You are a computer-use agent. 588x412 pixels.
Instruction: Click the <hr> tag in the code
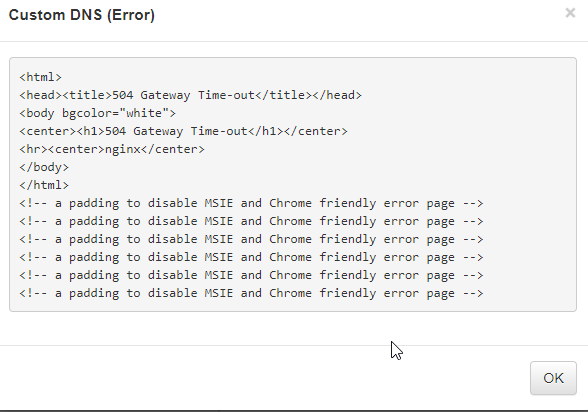[34, 149]
